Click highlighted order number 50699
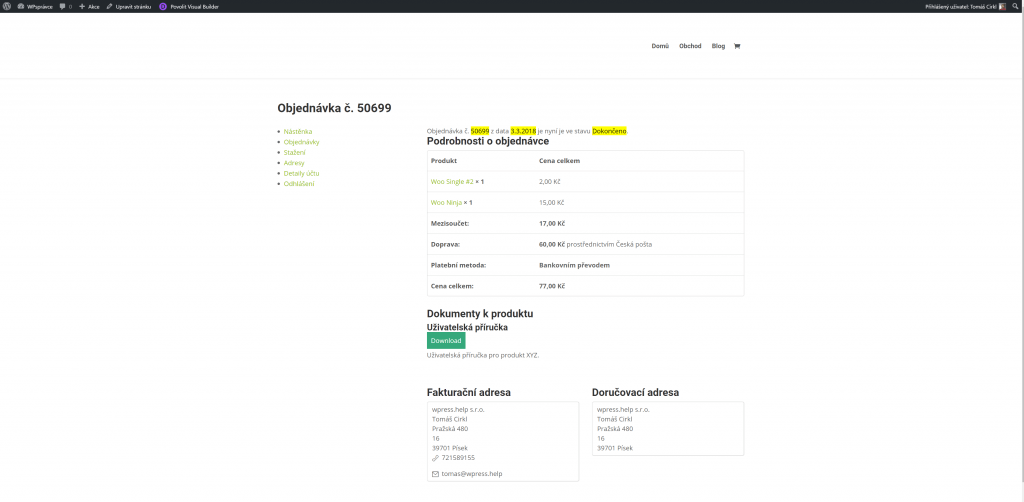The width and height of the screenshot is (1024, 502). pos(480,131)
